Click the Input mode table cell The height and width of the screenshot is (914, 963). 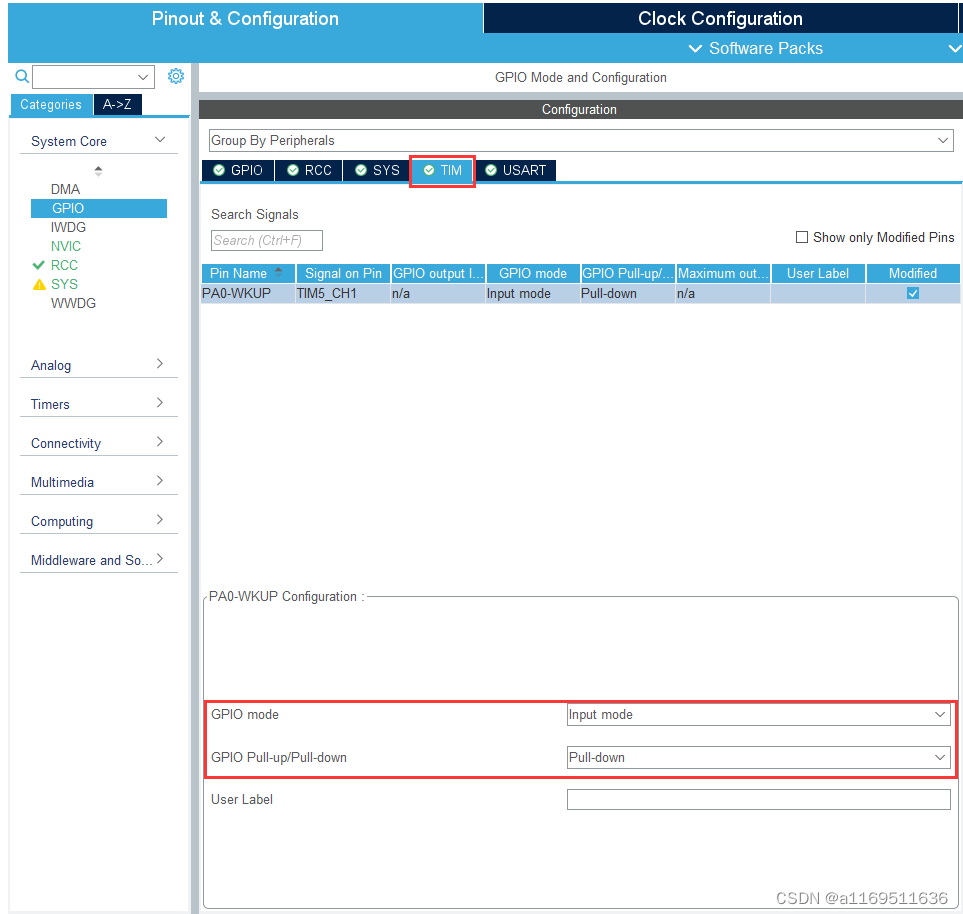click(x=532, y=293)
